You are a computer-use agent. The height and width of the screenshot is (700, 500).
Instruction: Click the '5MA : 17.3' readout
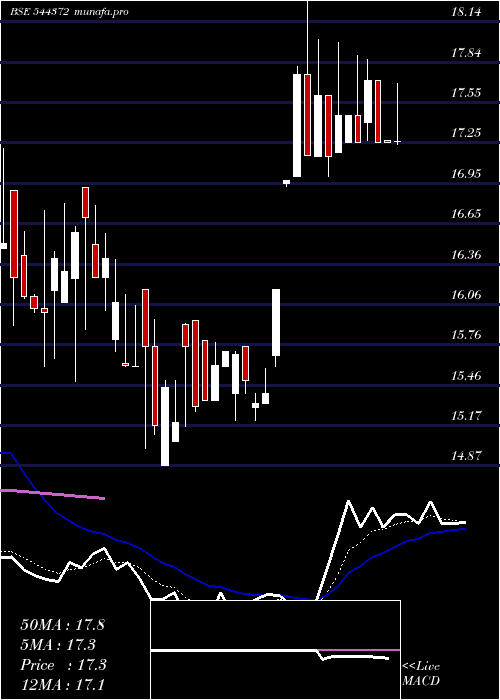click(x=58, y=645)
